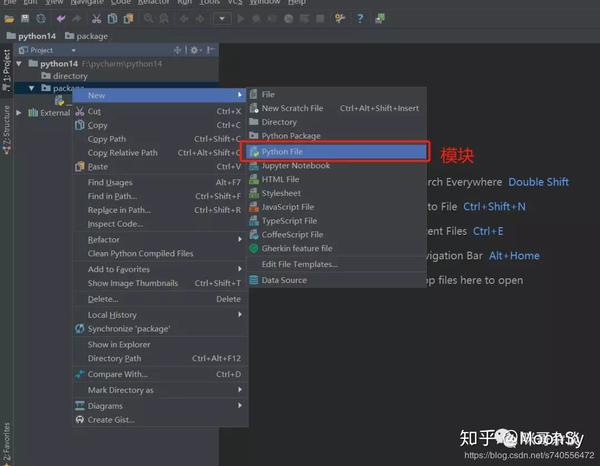Viewport: 600px width, 466px height.
Task: Select Directory Path menu entry
Action: point(159,358)
